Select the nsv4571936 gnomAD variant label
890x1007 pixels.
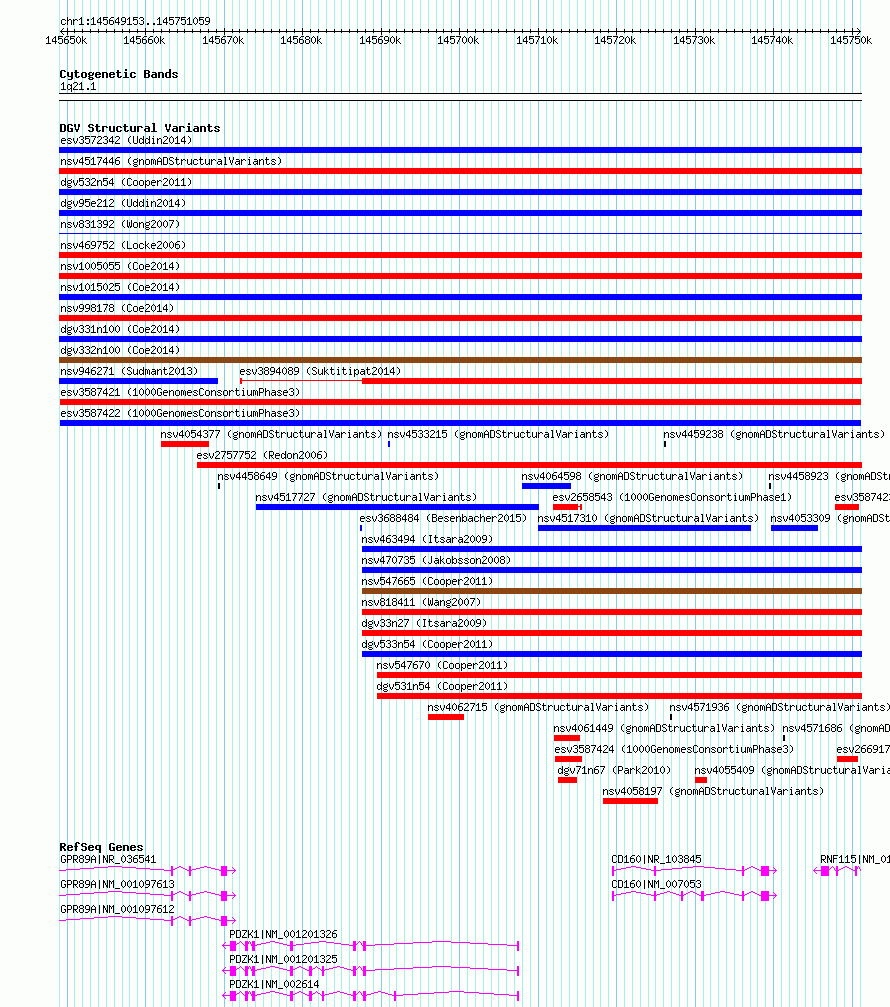[x=779, y=707]
